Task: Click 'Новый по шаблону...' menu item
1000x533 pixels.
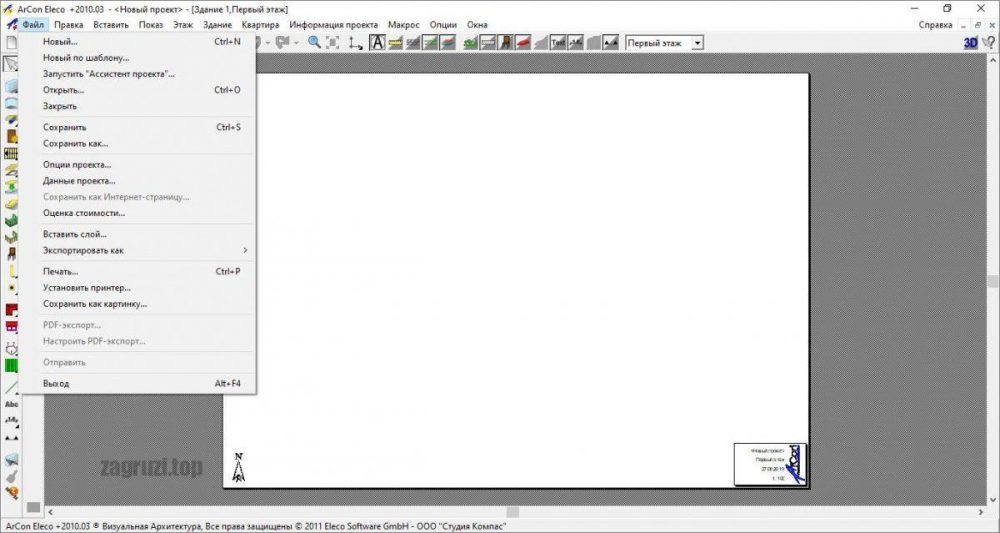Action: (86, 58)
